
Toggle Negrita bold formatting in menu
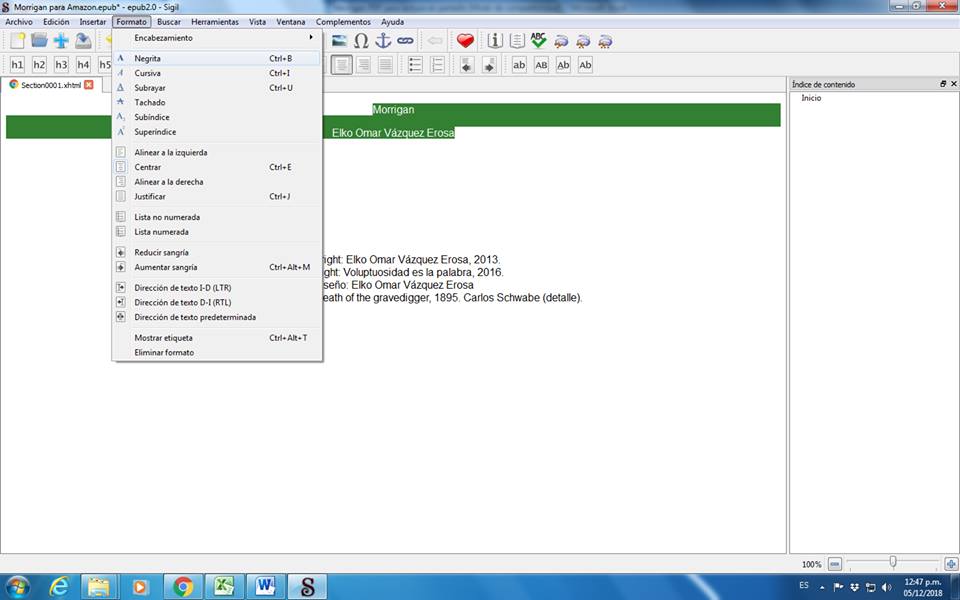click(x=148, y=58)
